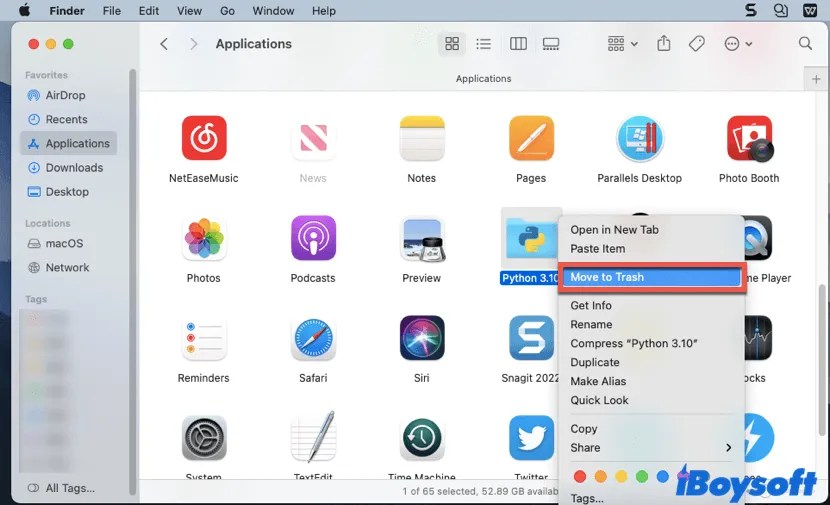The image size is (830, 505).
Task: Choose Compress "Python 3.10"
Action: pyautogui.click(x=651, y=344)
